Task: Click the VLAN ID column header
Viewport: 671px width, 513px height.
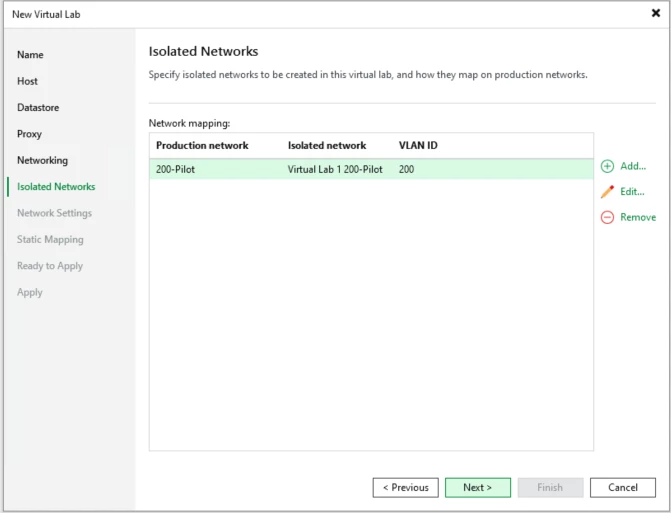Action: 418,146
